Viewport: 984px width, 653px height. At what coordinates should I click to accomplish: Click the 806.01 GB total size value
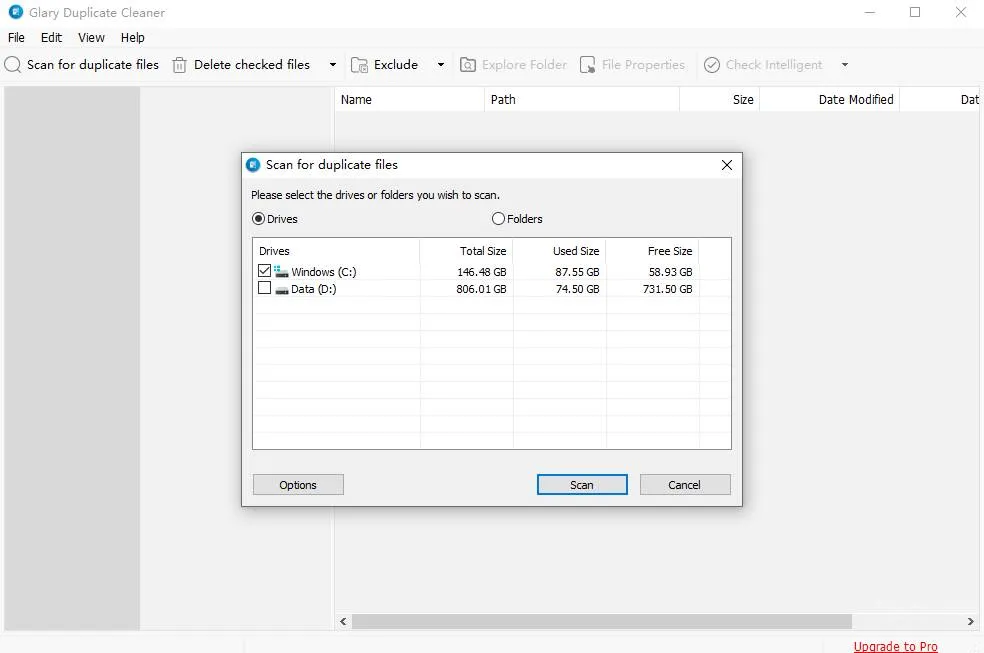[481, 289]
